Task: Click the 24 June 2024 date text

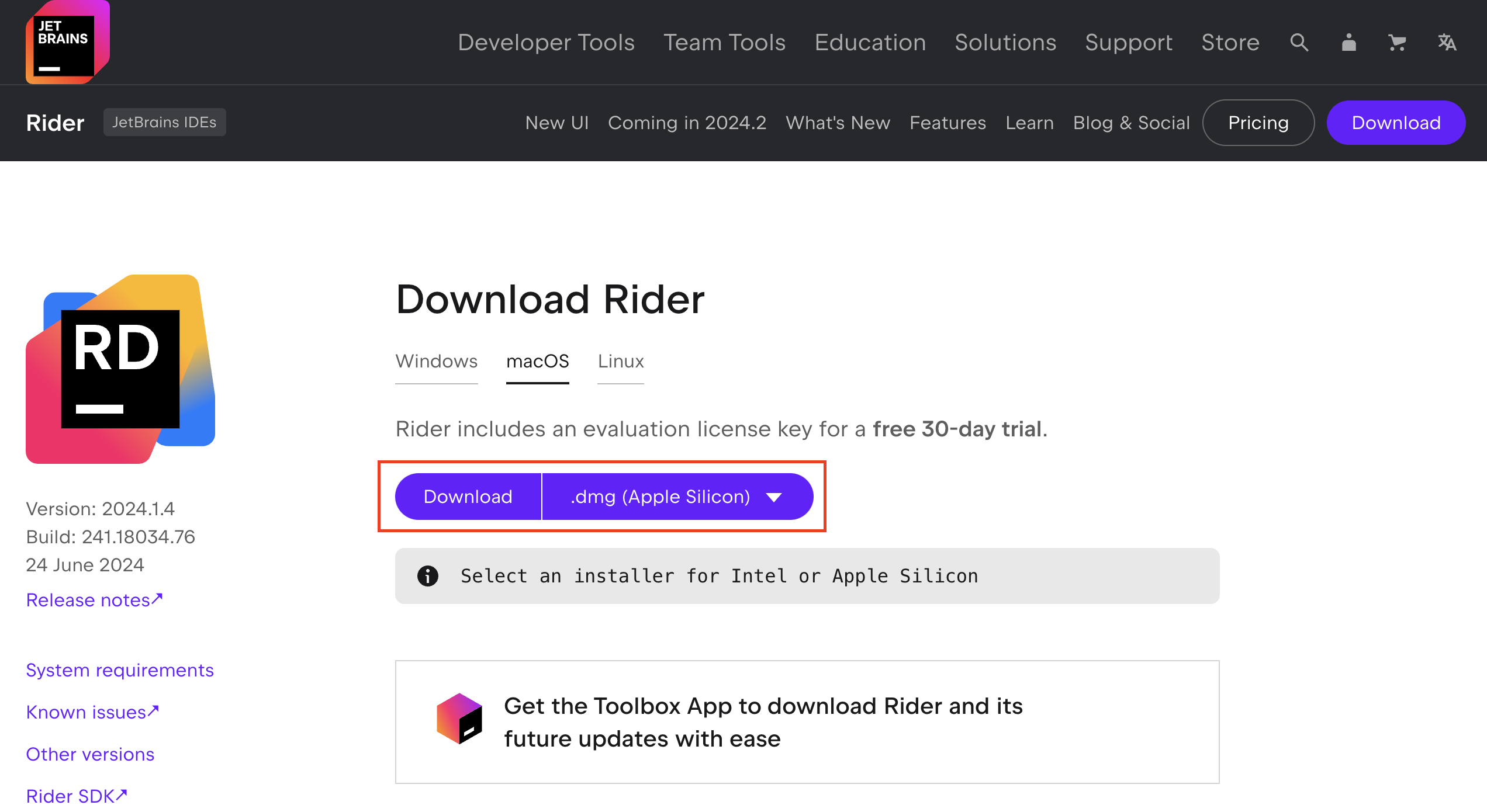Action: click(x=85, y=565)
